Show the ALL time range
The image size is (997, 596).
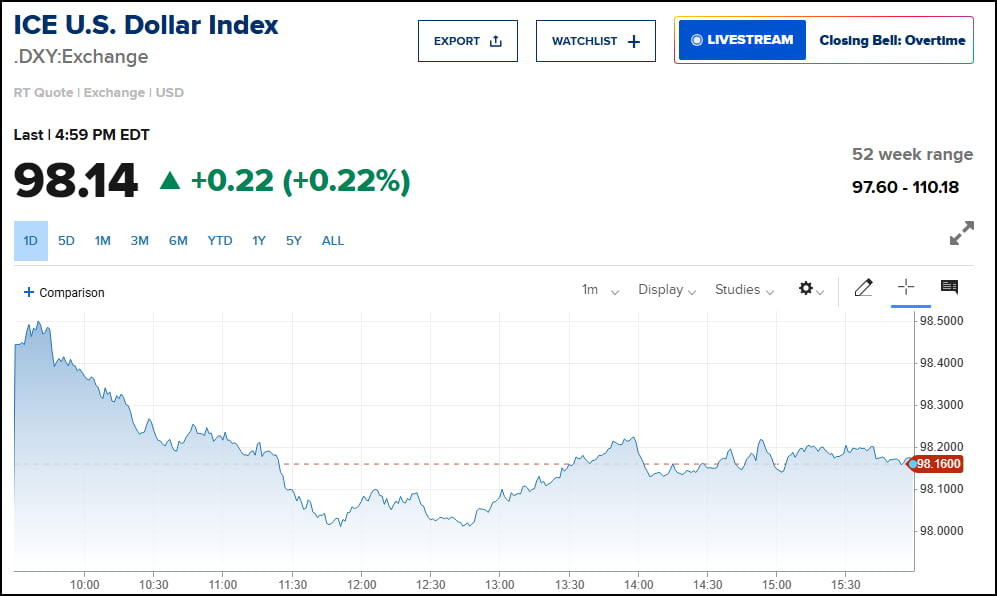click(333, 240)
